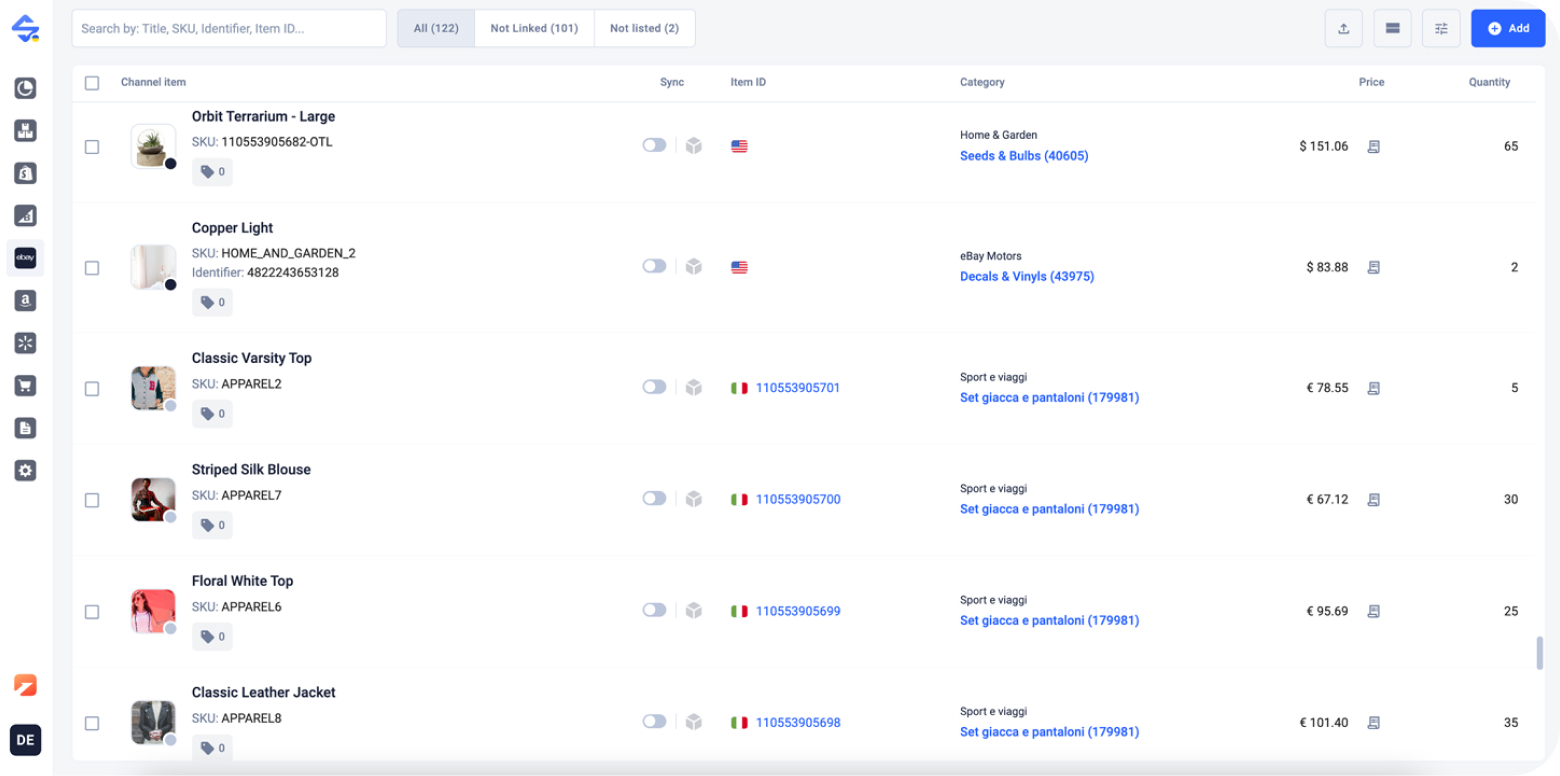Switch the row density view icon
Screen dimensions: 1560x776
1392,29
